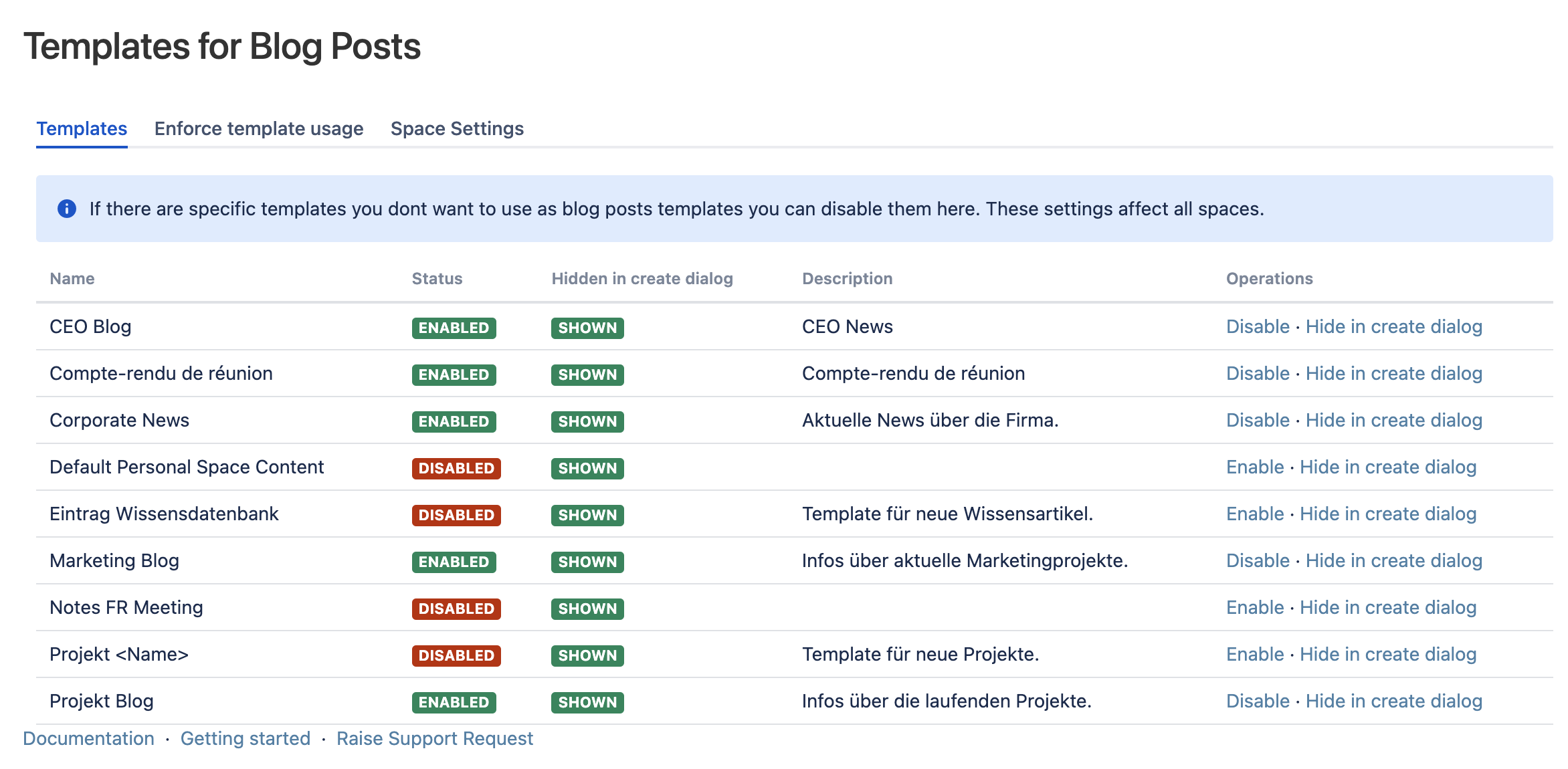
Task: Enable the Notes FR Meeting template
Action: 1255,607
